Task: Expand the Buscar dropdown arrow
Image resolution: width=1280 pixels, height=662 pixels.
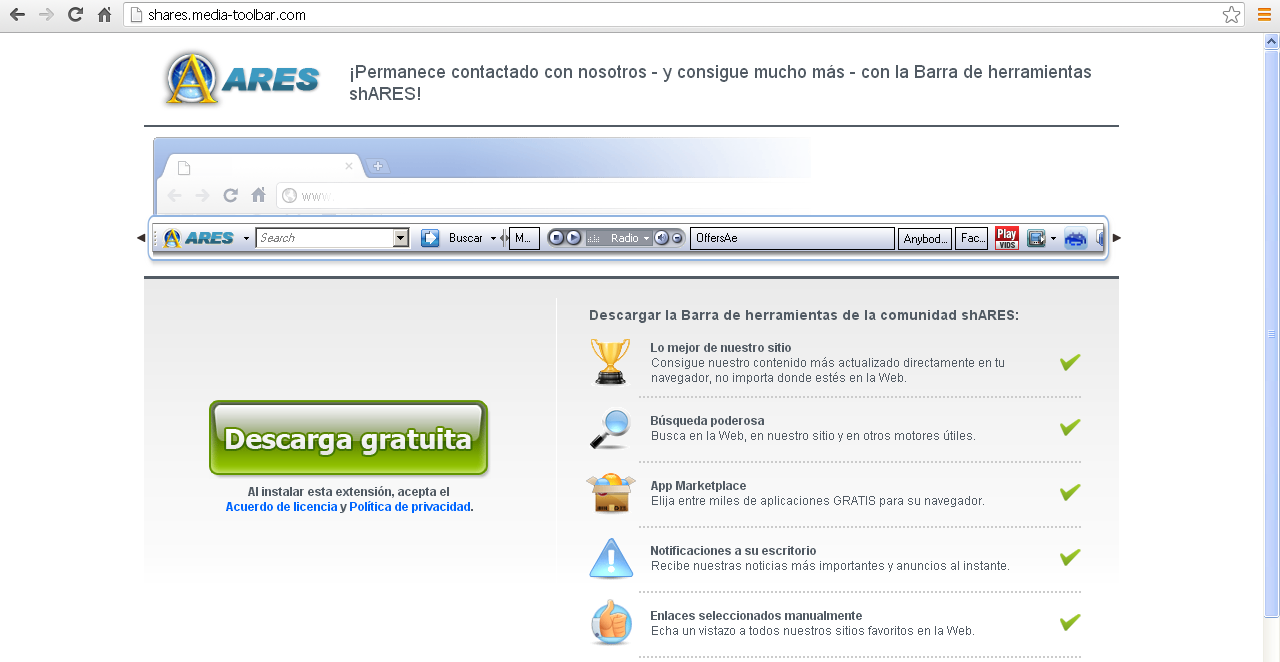Action: 493,239
